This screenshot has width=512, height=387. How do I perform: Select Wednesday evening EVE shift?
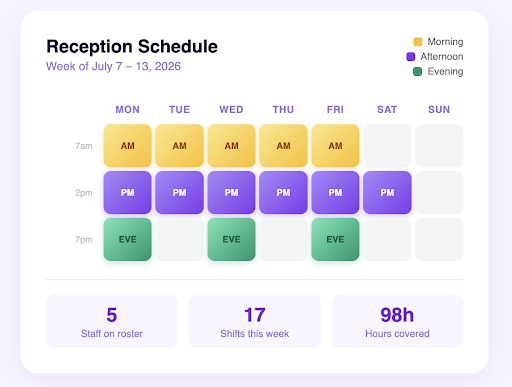pyautogui.click(x=231, y=239)
